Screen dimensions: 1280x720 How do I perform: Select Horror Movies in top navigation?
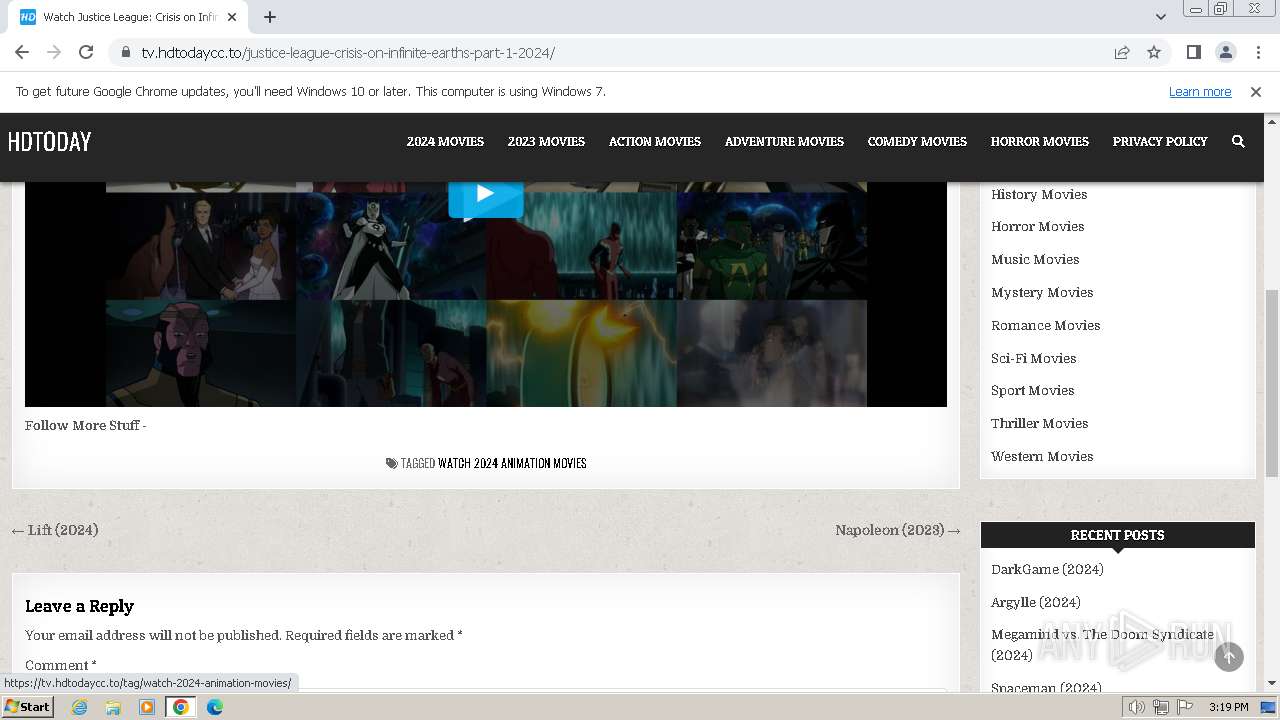click(1040, 142)
